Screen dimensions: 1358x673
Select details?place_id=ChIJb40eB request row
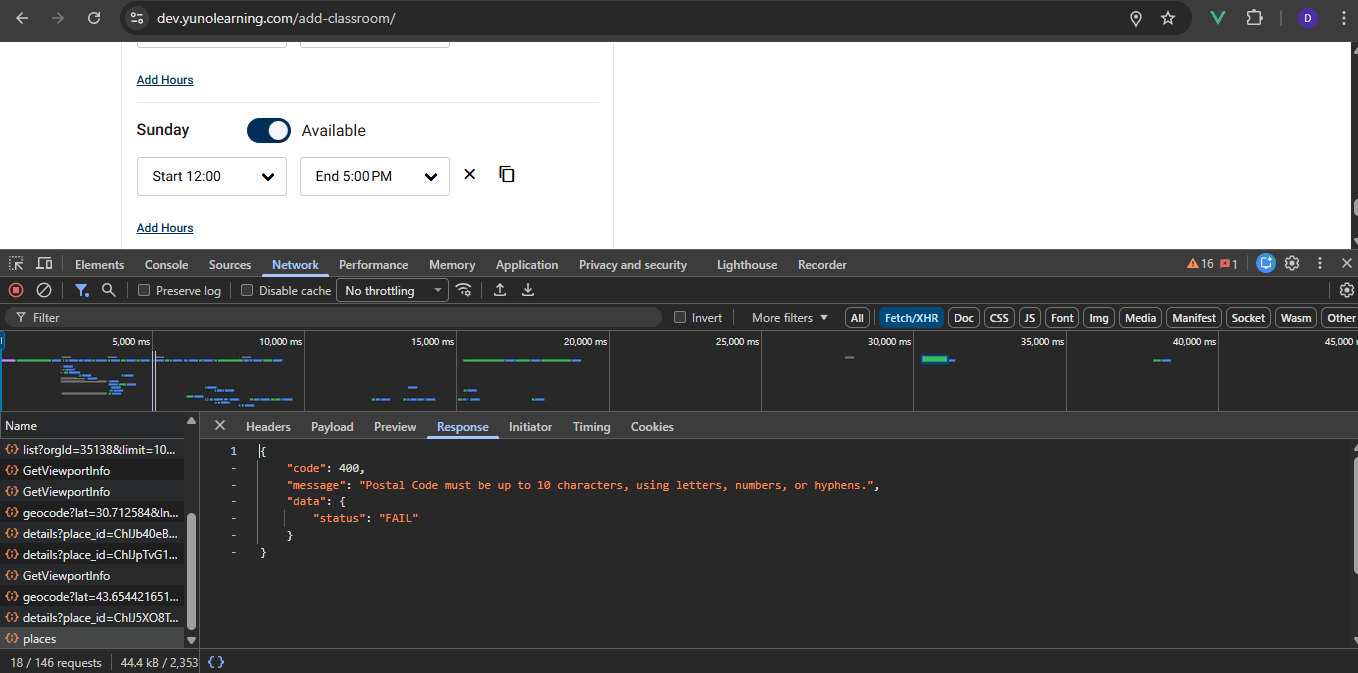pyautogui.click(x=92, y=533)
